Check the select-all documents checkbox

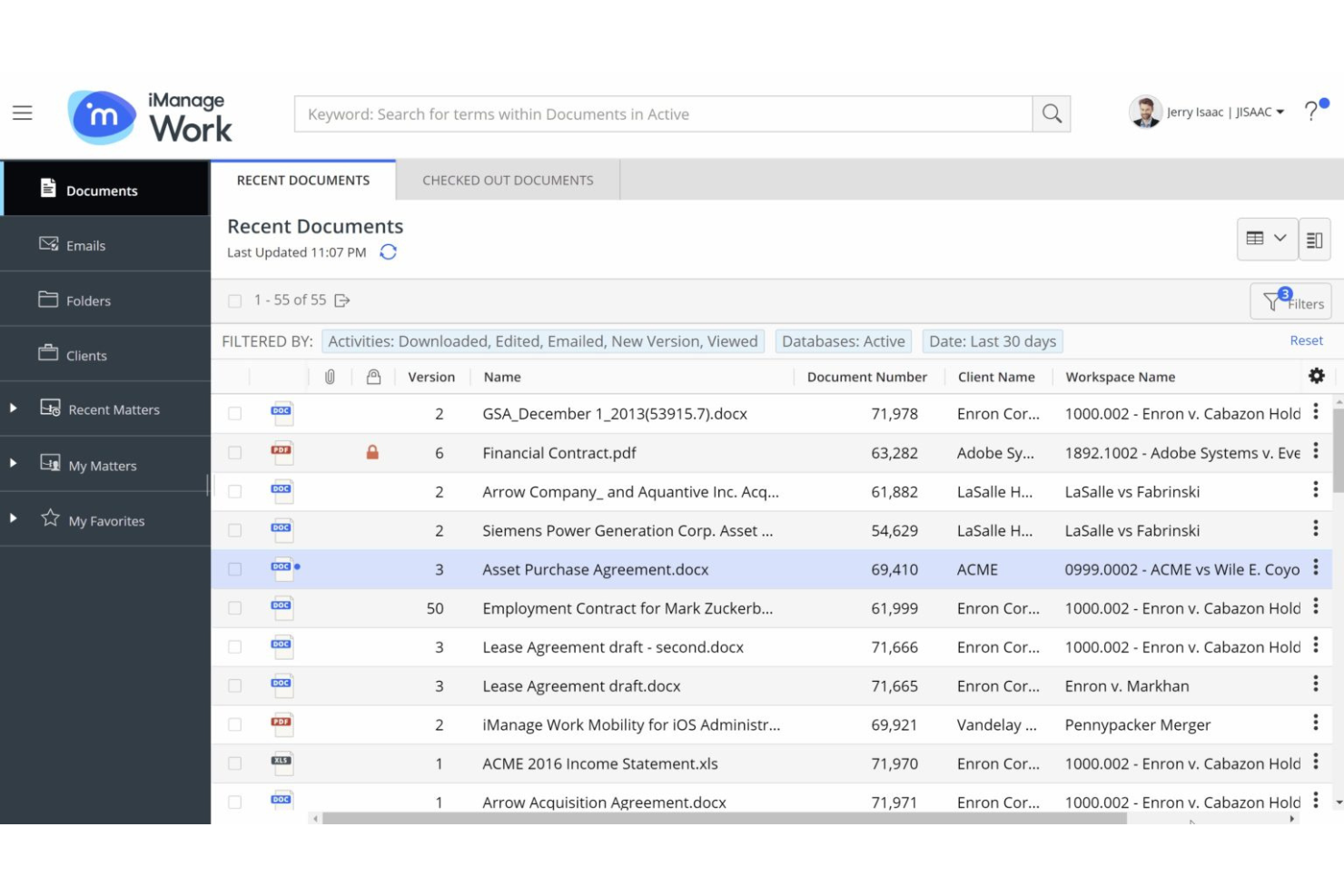[x=234, y=299]
